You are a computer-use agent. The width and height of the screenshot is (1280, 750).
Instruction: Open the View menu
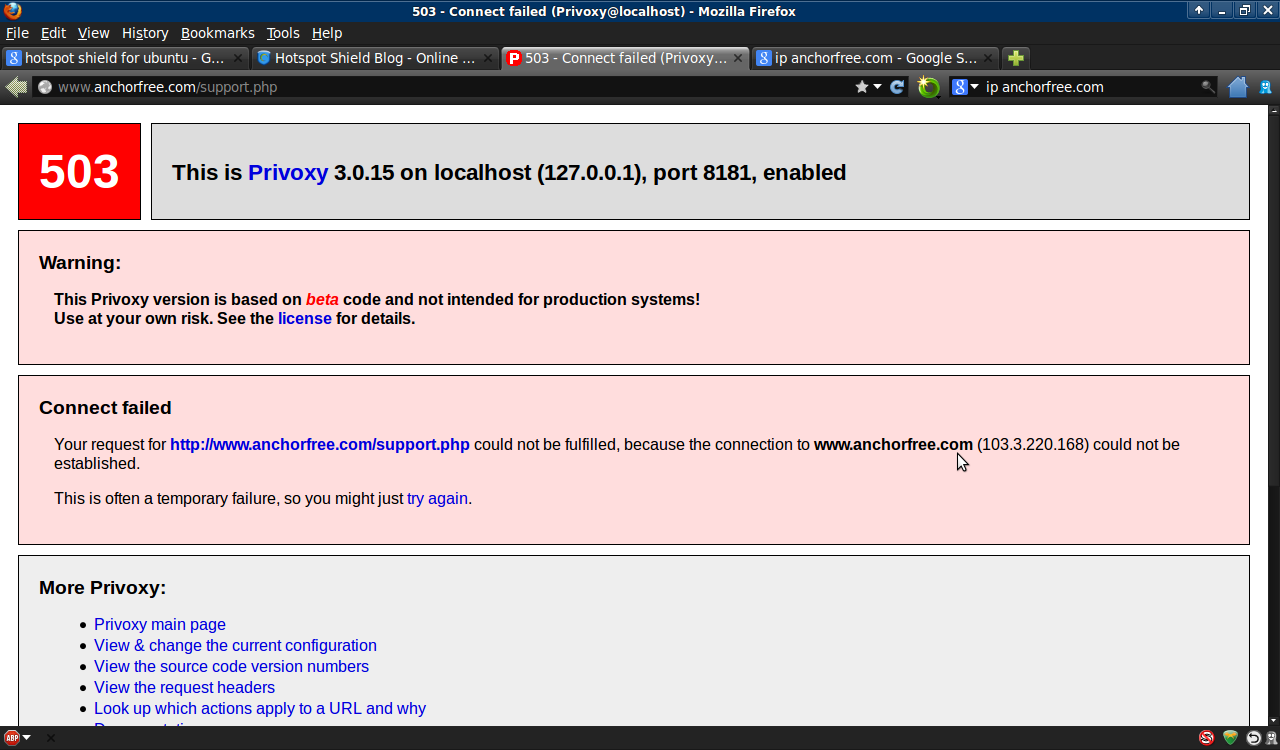coord(94,33)
